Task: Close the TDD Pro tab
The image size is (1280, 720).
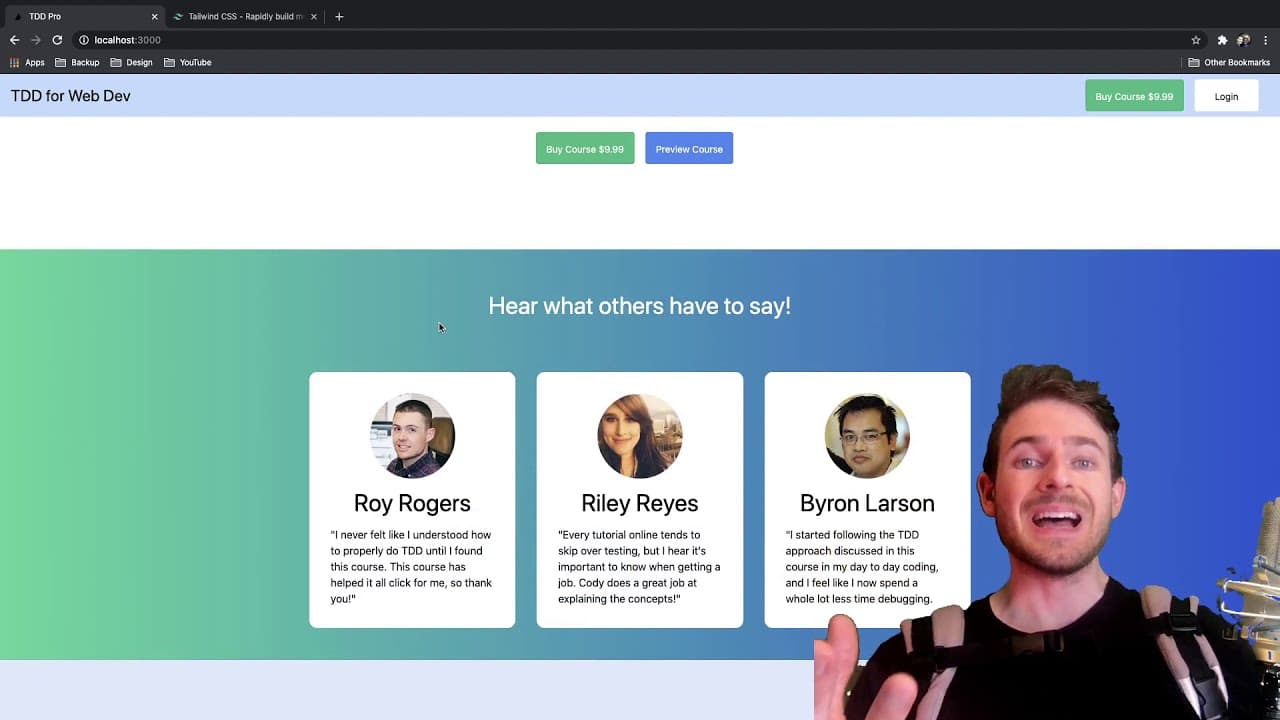Action: (x=154, y=17)
